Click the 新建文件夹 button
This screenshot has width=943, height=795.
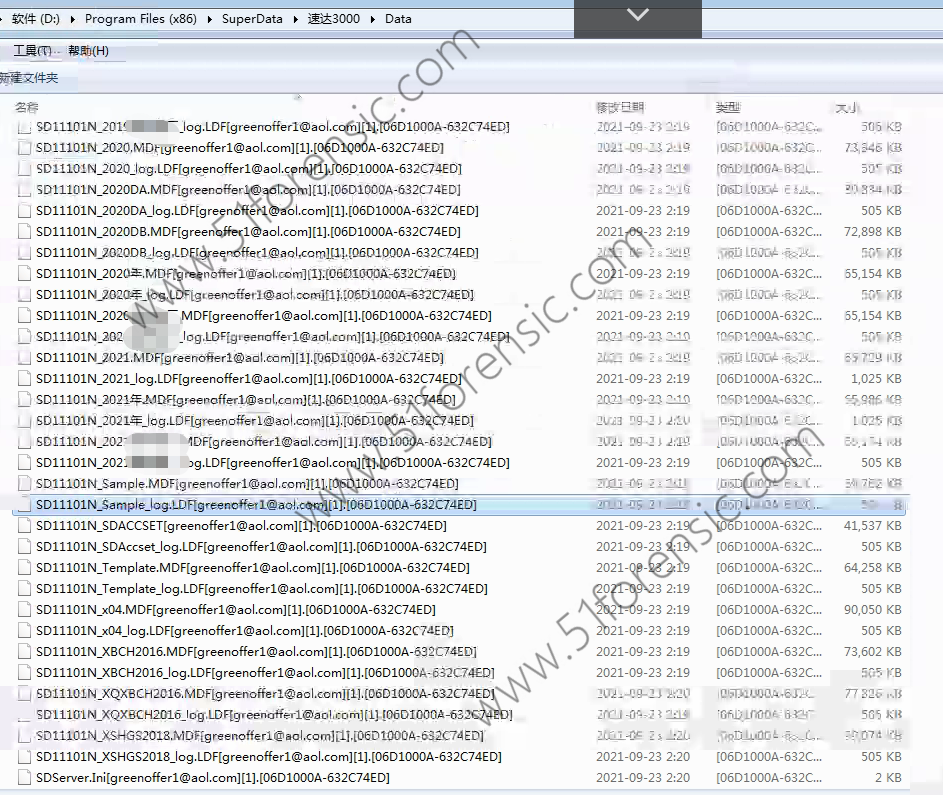(x=29, y=78)
